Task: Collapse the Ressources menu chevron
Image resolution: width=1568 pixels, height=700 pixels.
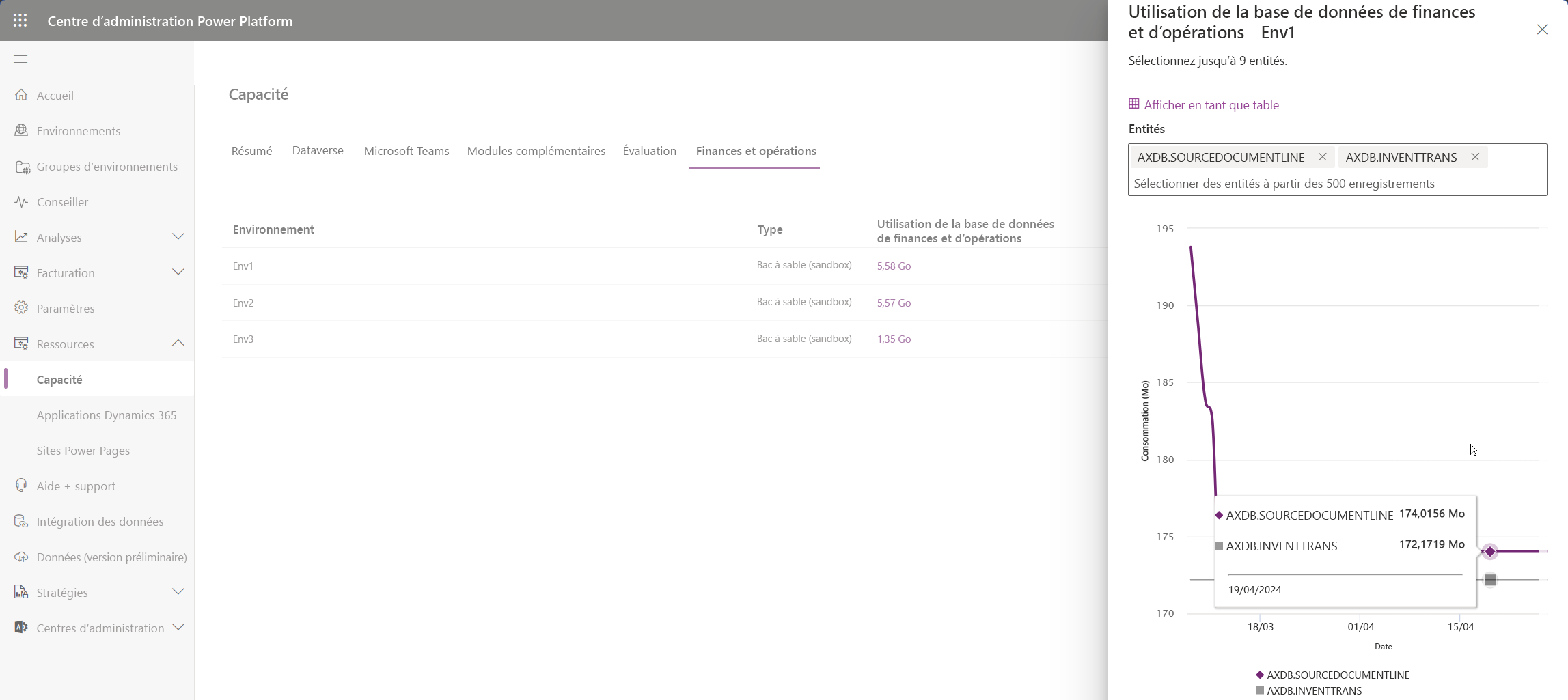Action: tap(178, 344)
